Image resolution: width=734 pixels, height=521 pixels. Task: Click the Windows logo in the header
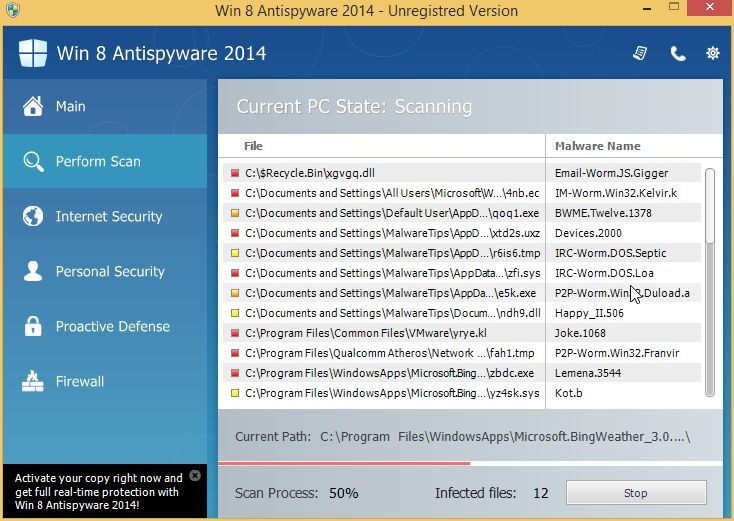(x=33, y=53)
